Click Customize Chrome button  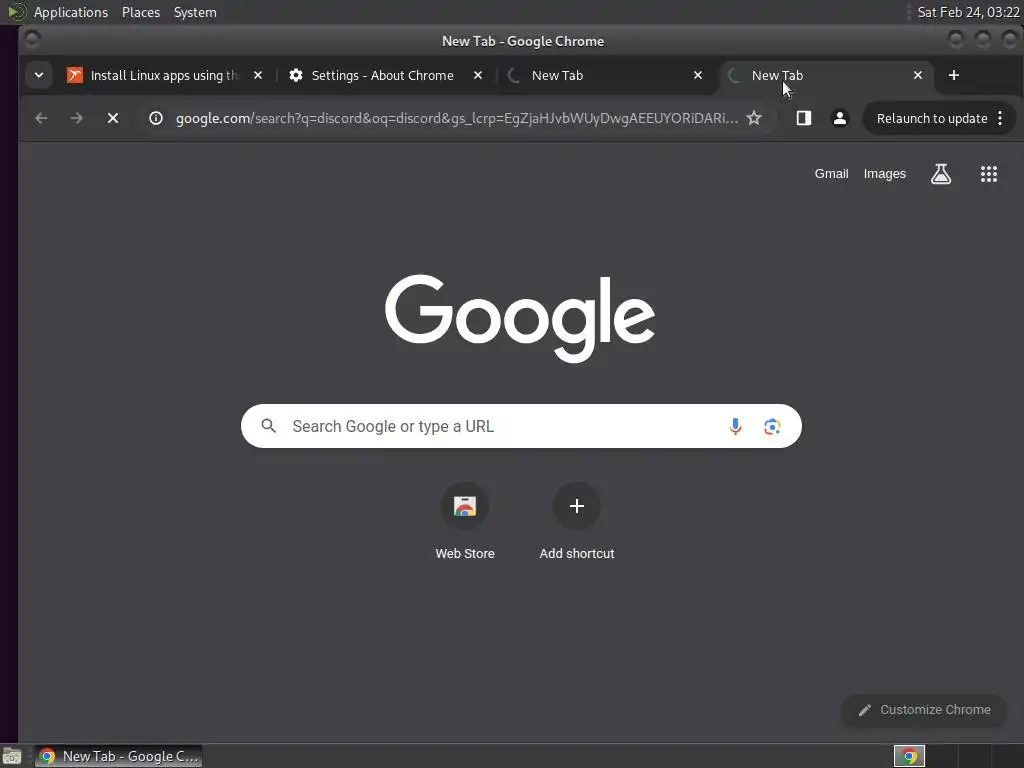[x=924, y=710]
